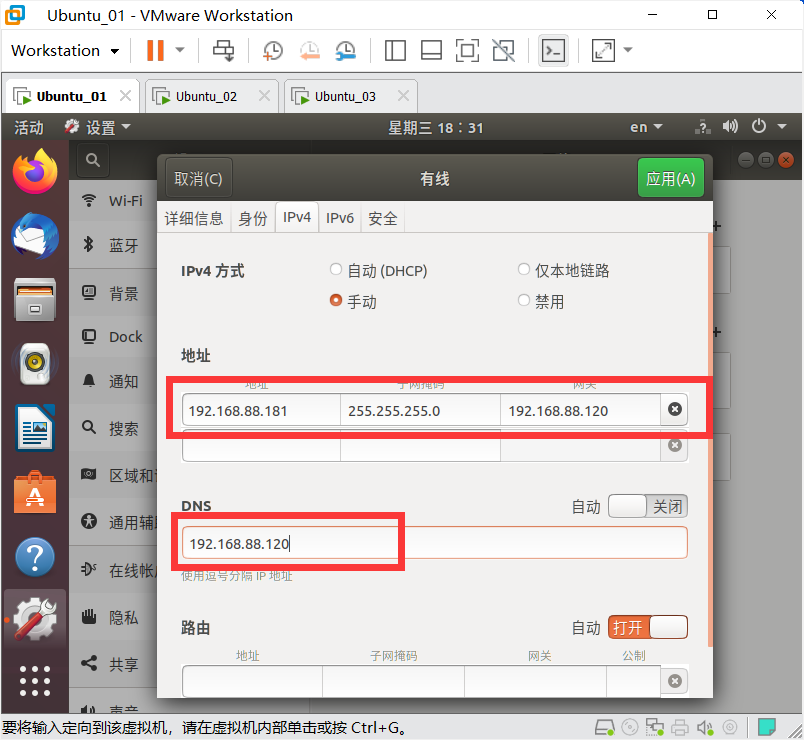Take a snapshot of this virtual machine
The width and height of the screenshot is (804, 740).
click(272, 50)
